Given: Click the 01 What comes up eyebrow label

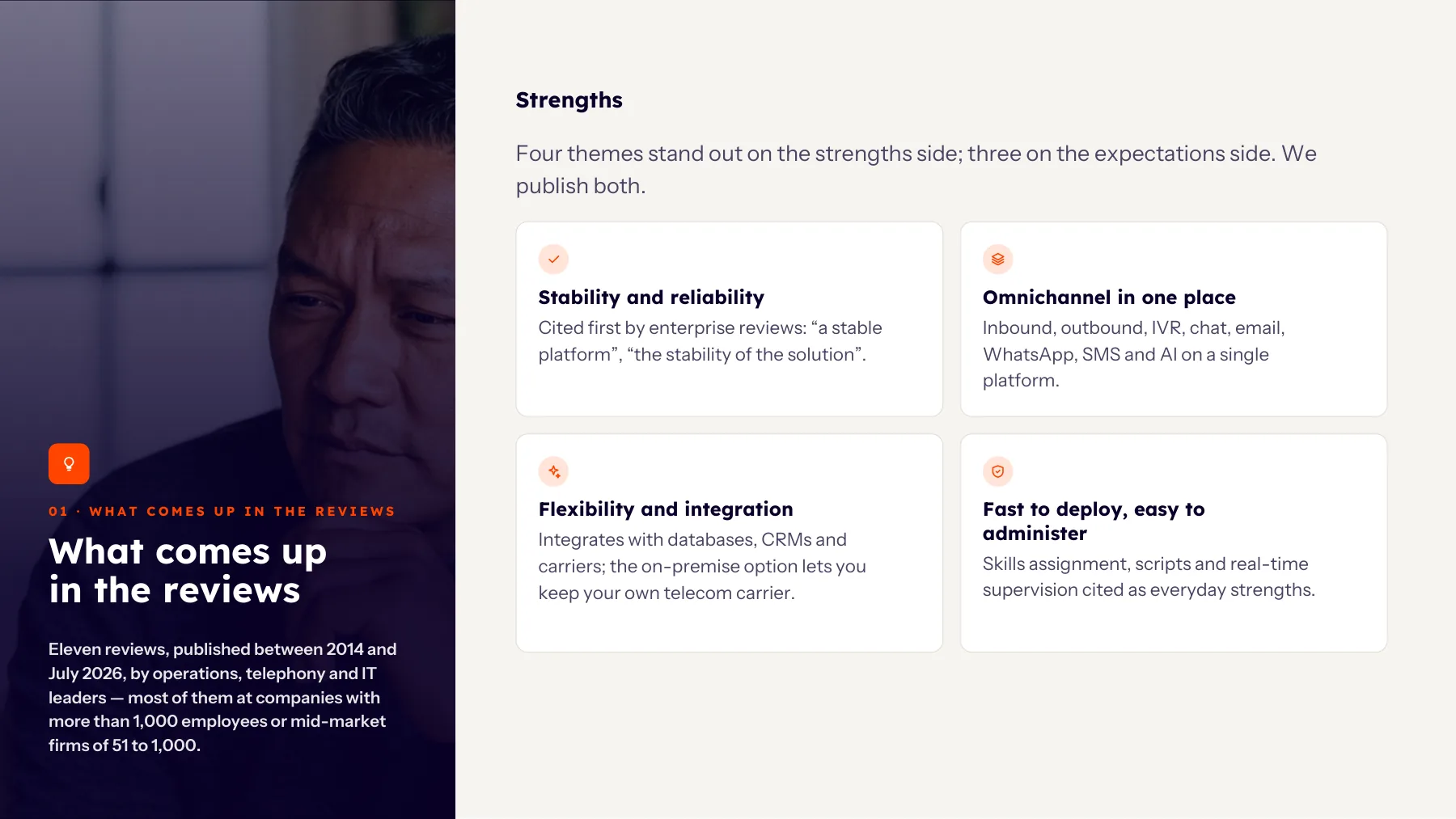Looking at the screenshot, I should pyautogui.click(x=222, y=511).
